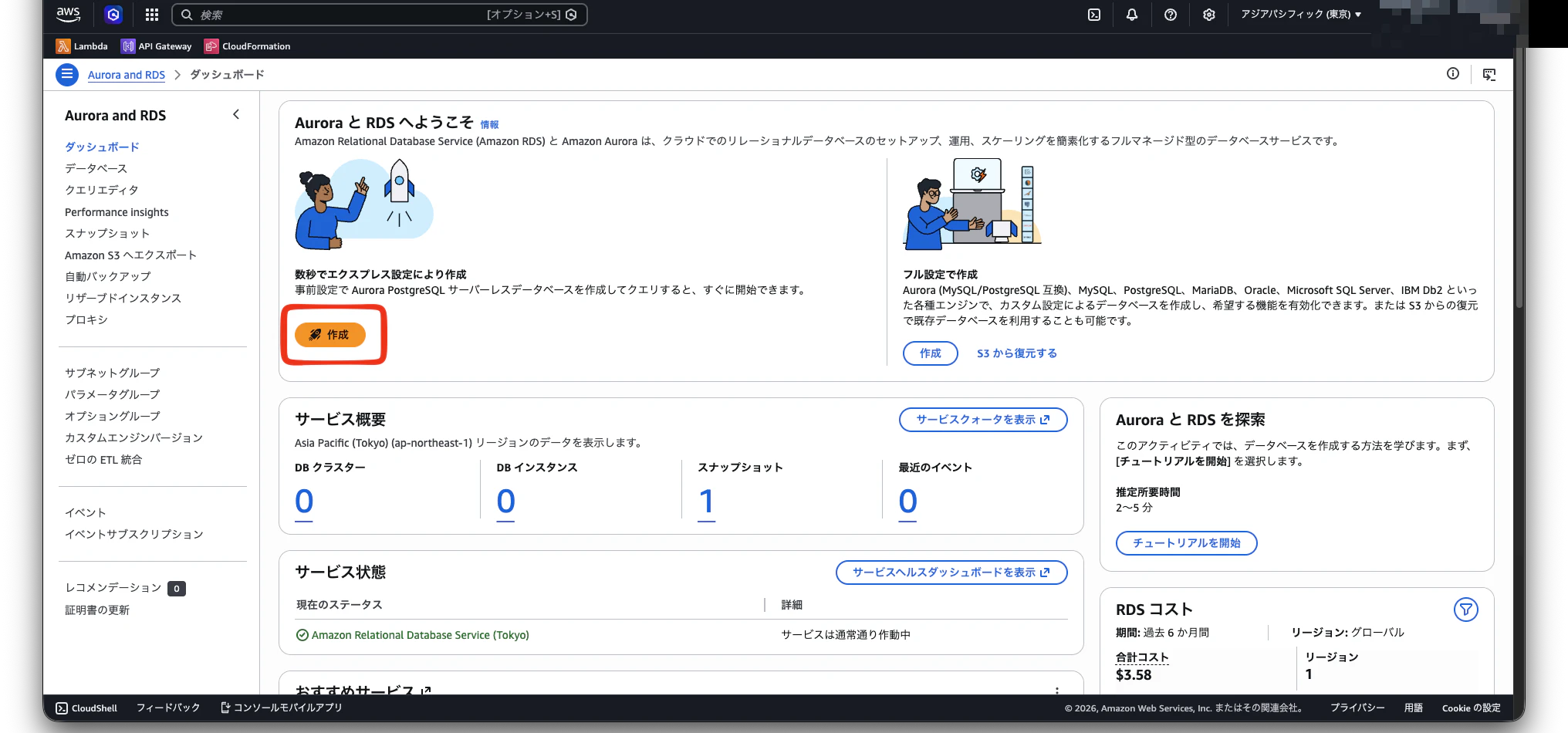Open スナップショット in the sidebar
The width and height of the screenshot is (1568, 733).
107,233
